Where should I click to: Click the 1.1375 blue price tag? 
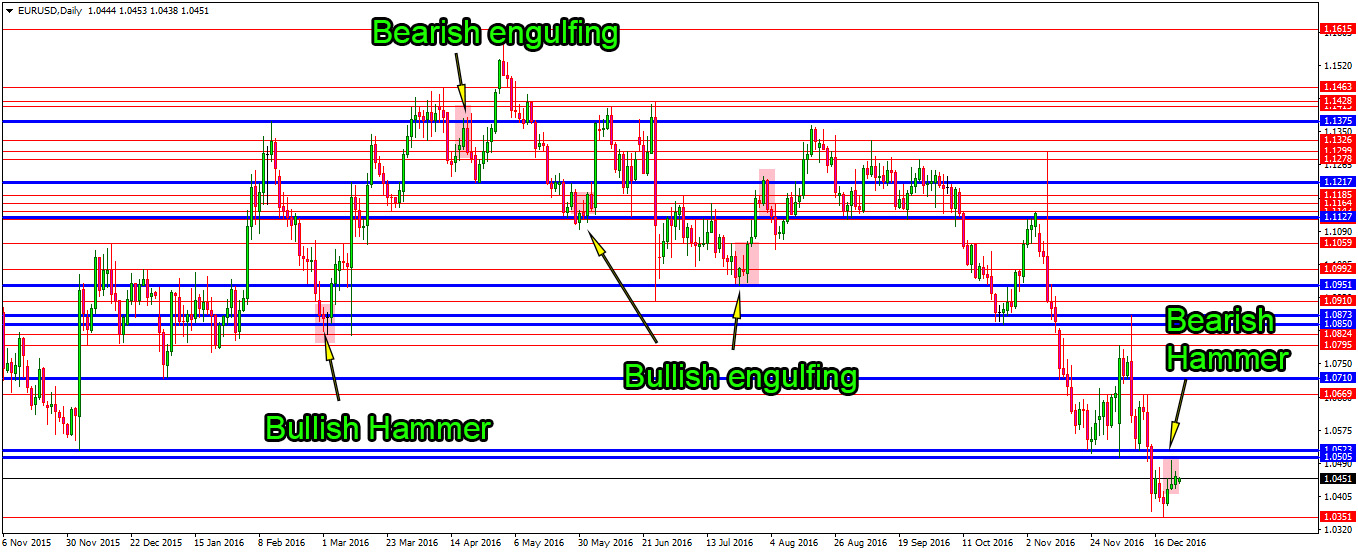coord(1337,121)
